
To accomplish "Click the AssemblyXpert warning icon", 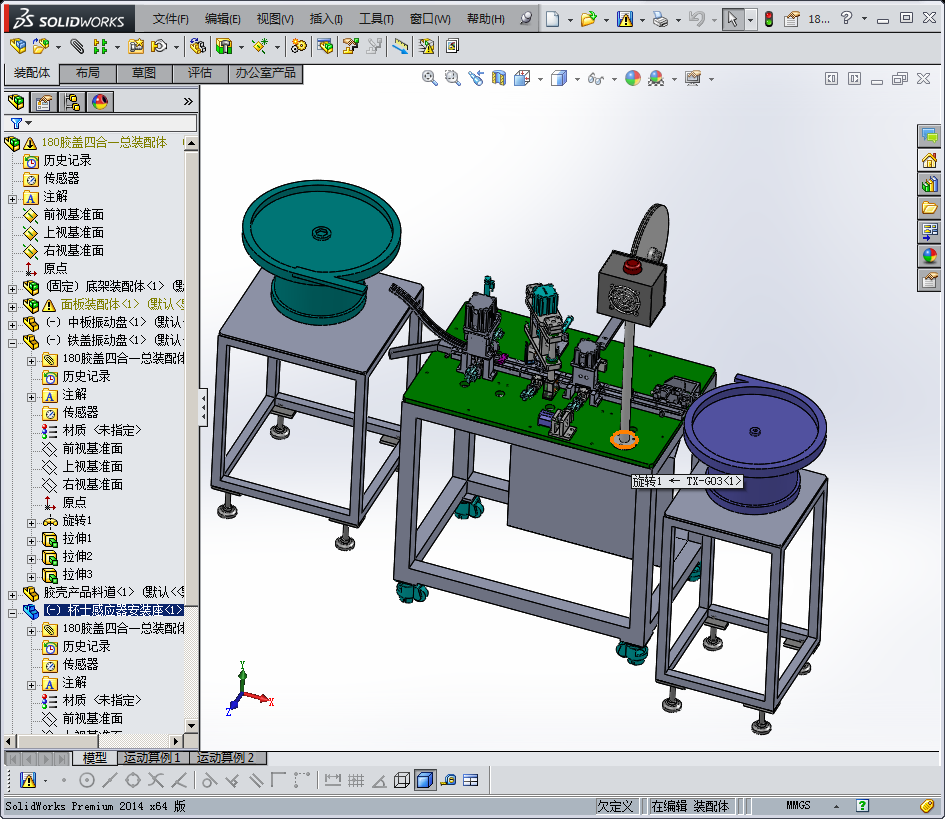I will click(426, 46).
